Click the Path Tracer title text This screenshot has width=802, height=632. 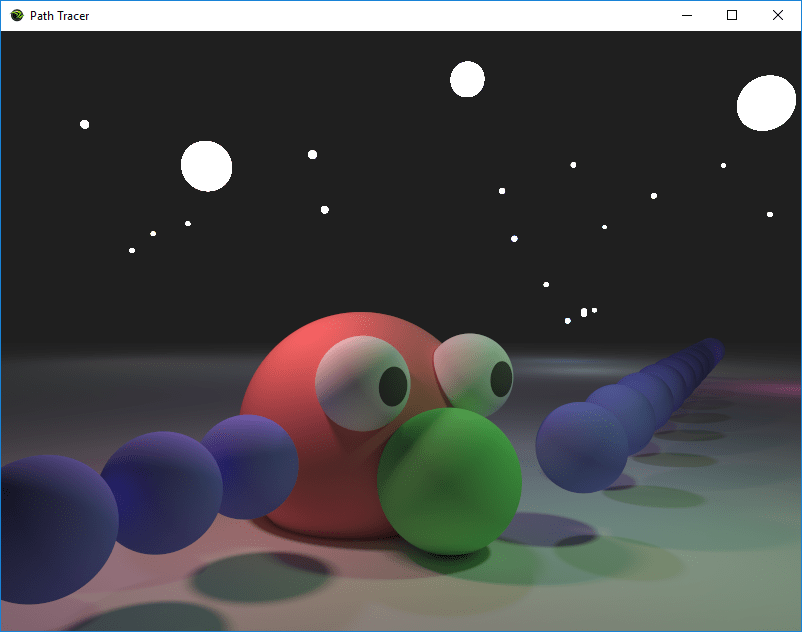point(59,16)
